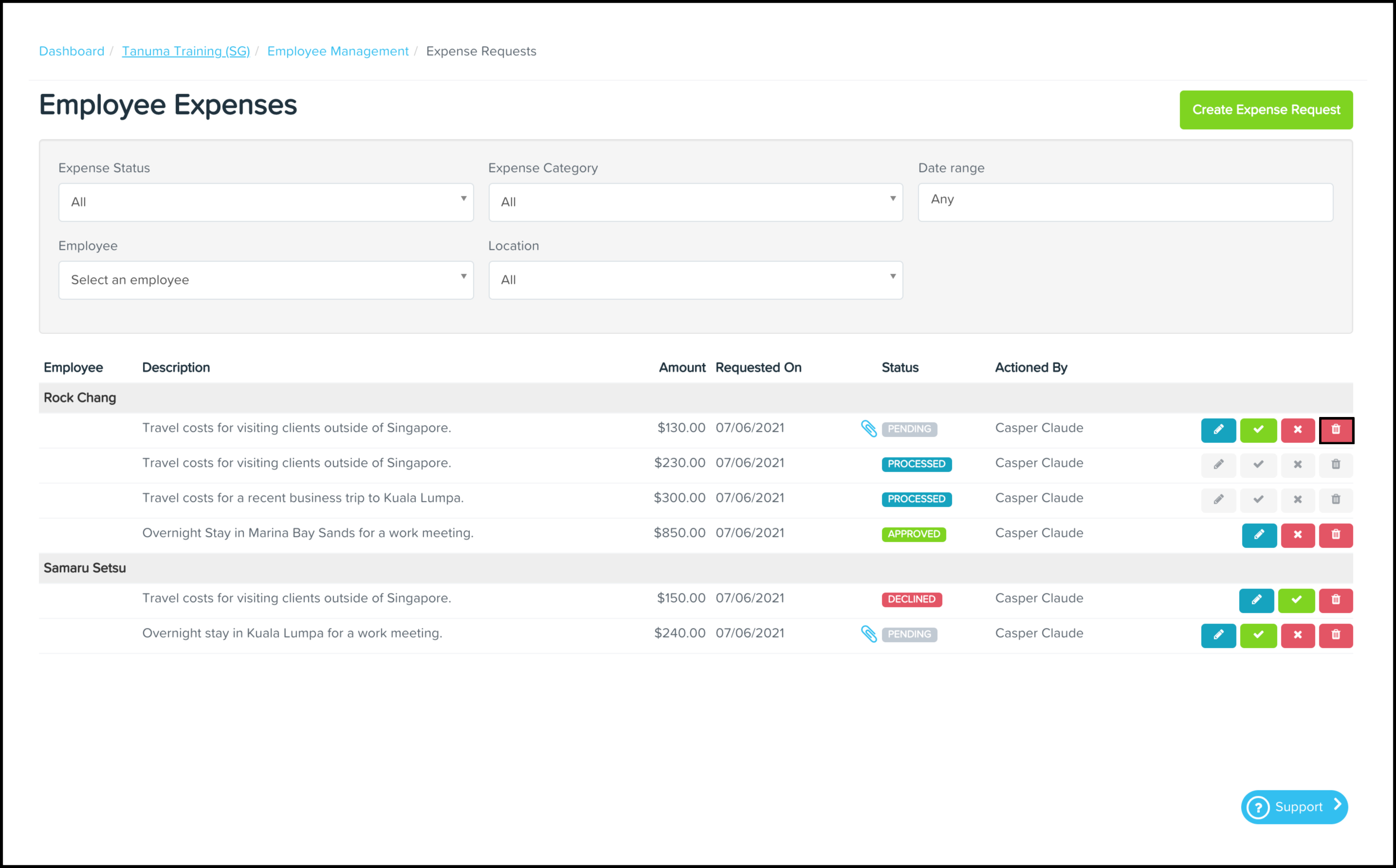Delete the $240.00 pending expense request
The height and width of the screenshot is (868, 1396).
[1336, 635]
